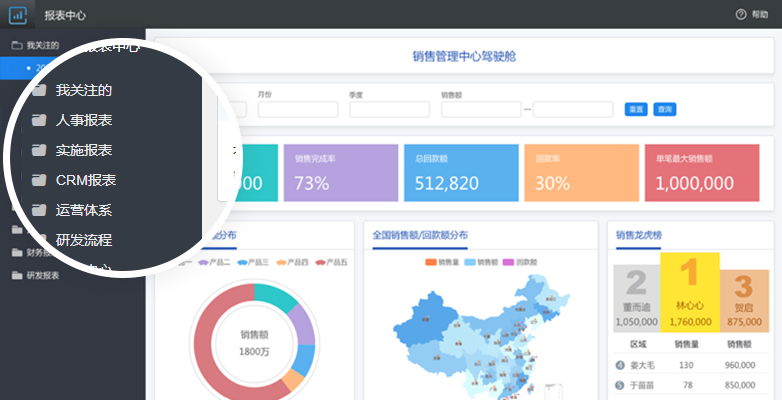This screenshot has height=400, width=782.
Task: Click the 区域 column header in ranking table
Action: [x=638, y=344]
